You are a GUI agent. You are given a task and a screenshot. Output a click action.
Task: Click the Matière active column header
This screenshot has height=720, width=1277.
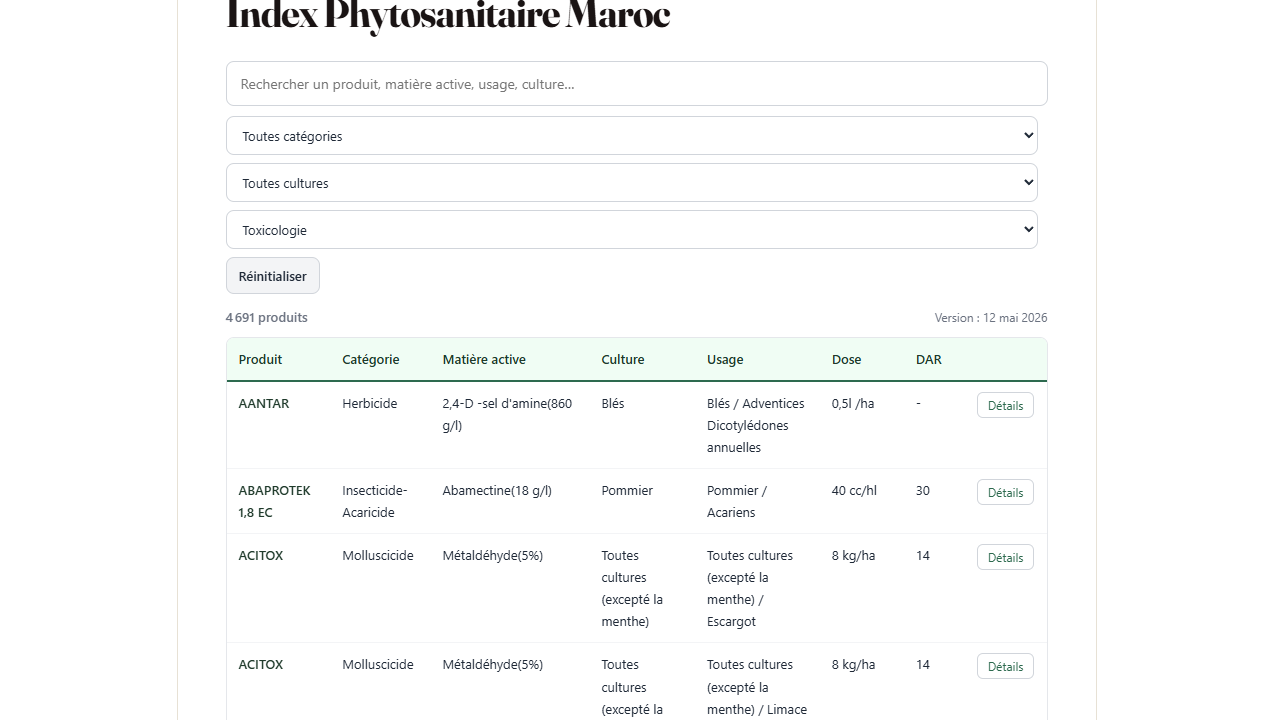484,359
